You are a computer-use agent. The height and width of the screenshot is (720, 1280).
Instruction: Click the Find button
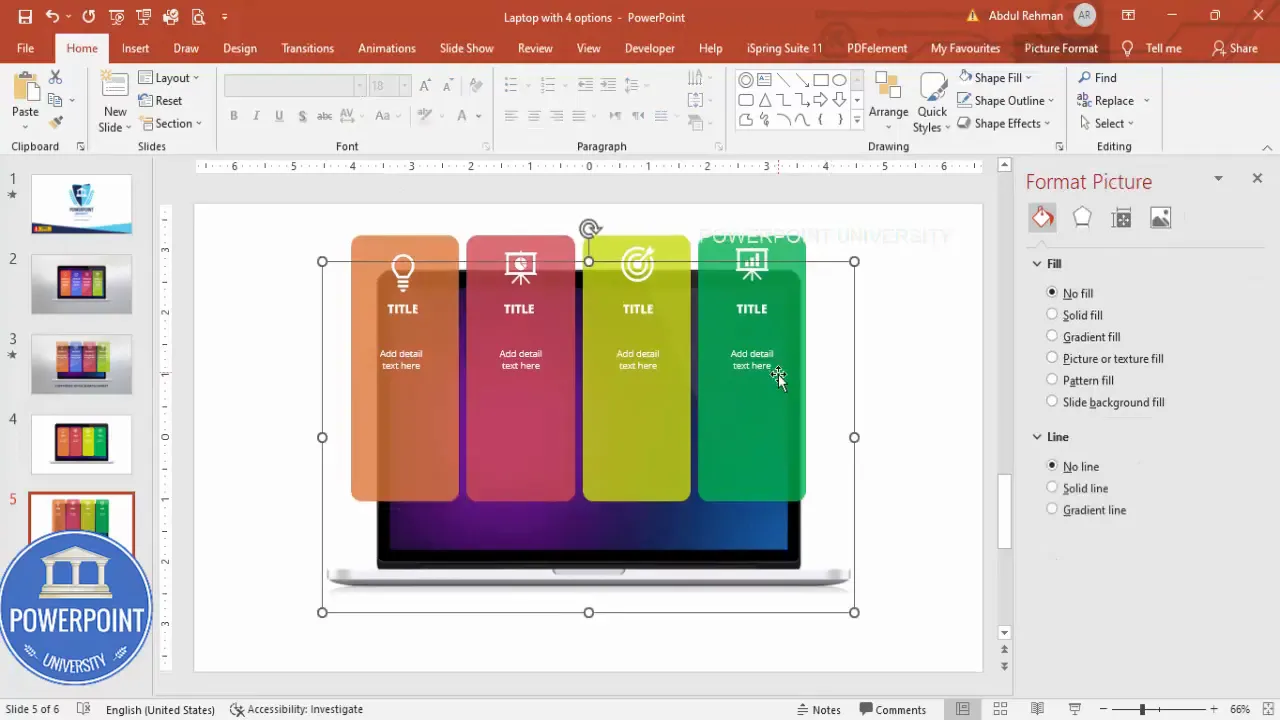1097,77
